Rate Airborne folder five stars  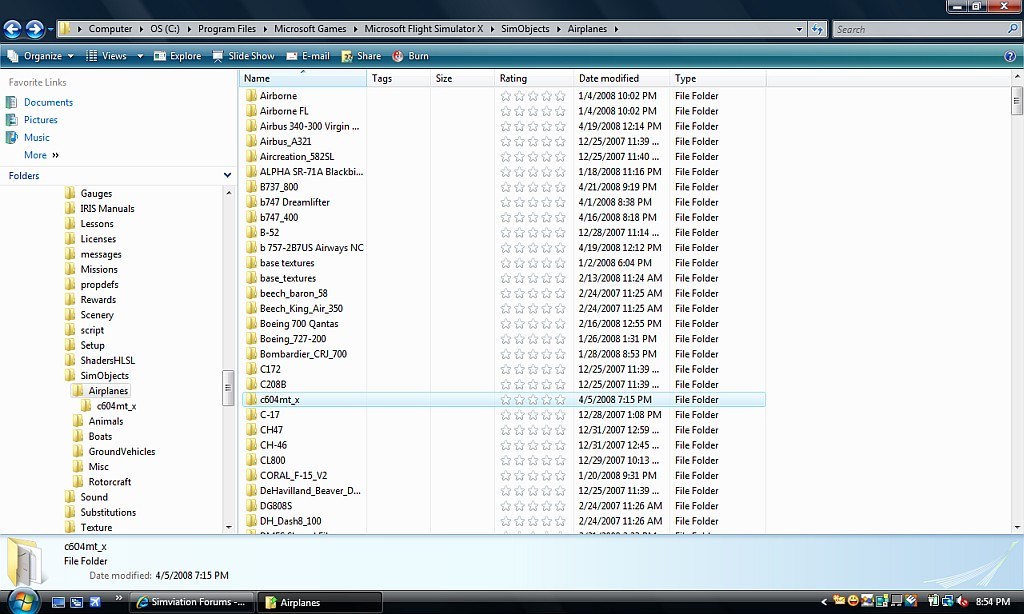560,96
